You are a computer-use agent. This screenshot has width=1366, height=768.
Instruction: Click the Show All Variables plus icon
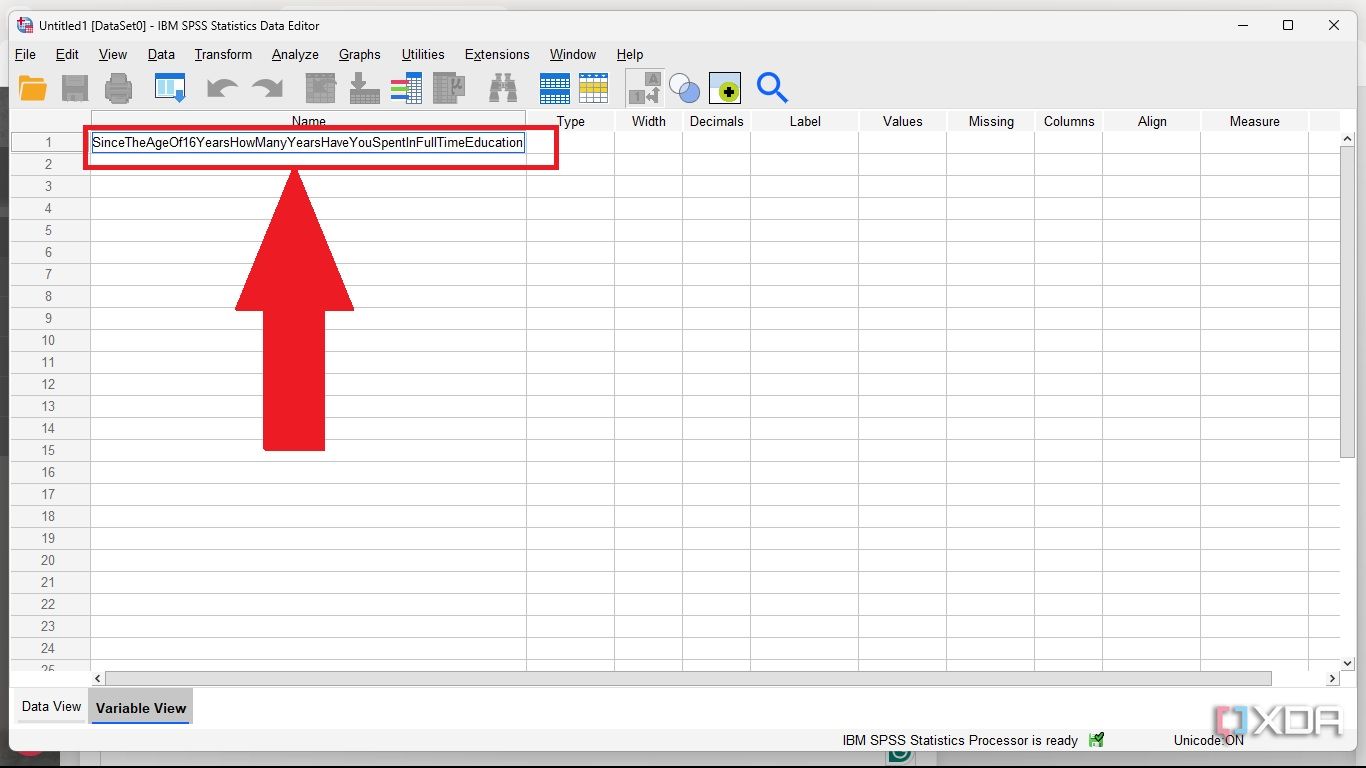pyautogui.click(x=725, y=88)
